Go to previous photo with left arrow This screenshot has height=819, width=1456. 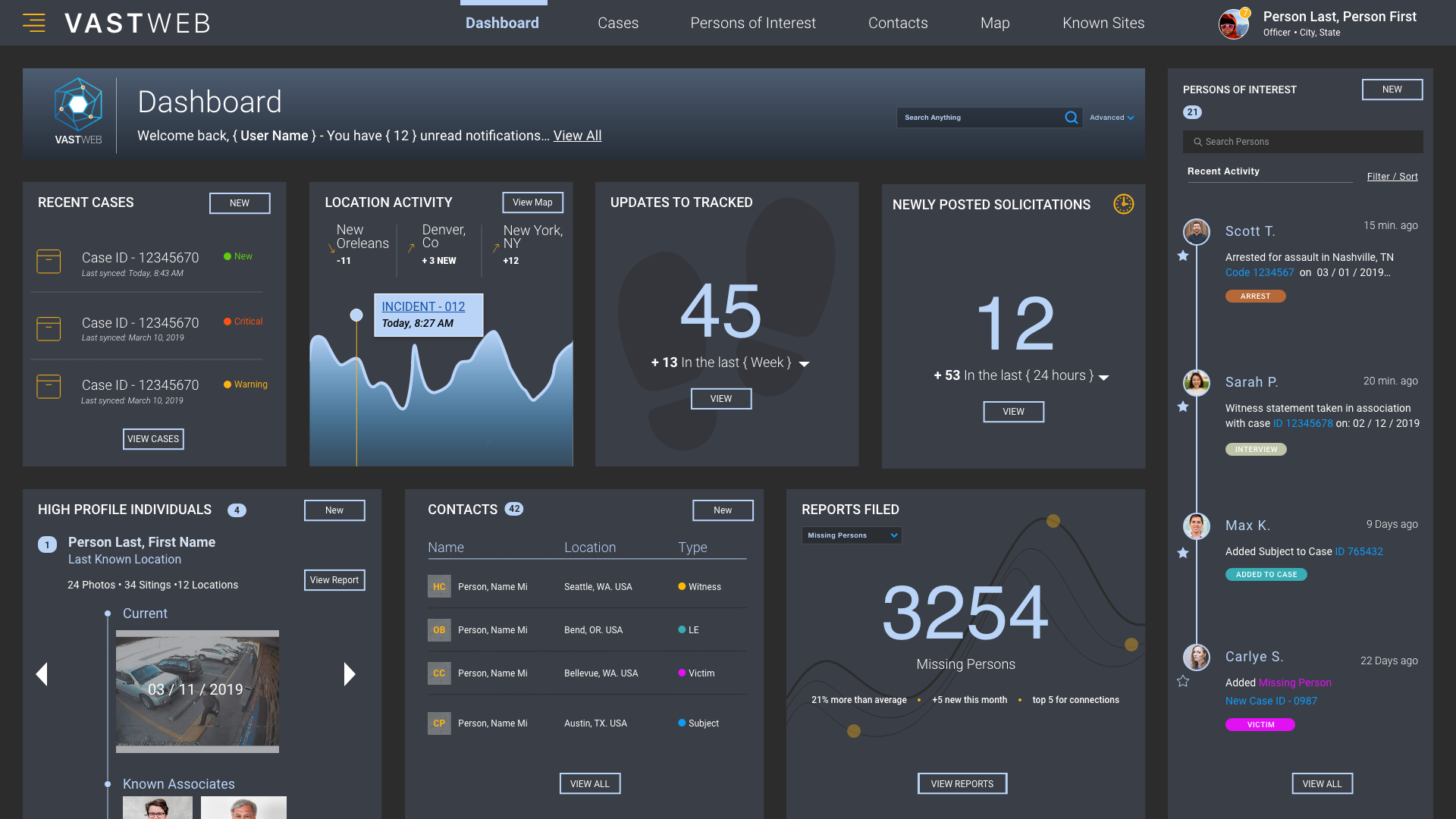(42, 674)
